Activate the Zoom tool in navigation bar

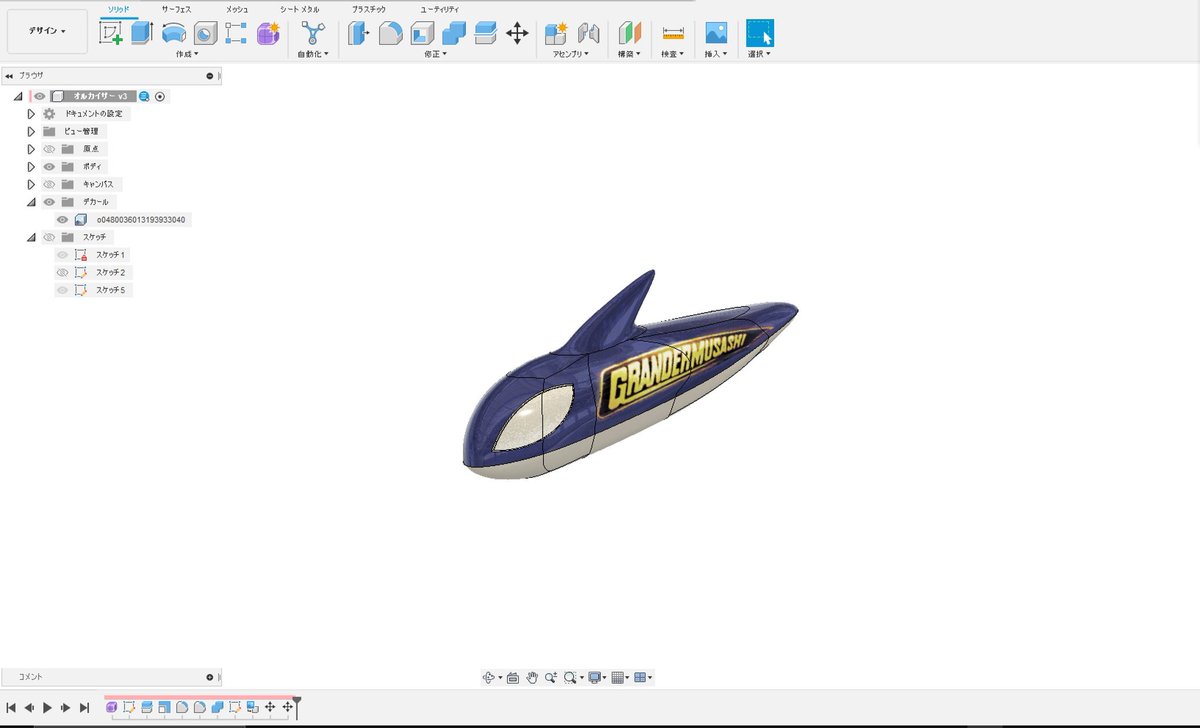551,677
